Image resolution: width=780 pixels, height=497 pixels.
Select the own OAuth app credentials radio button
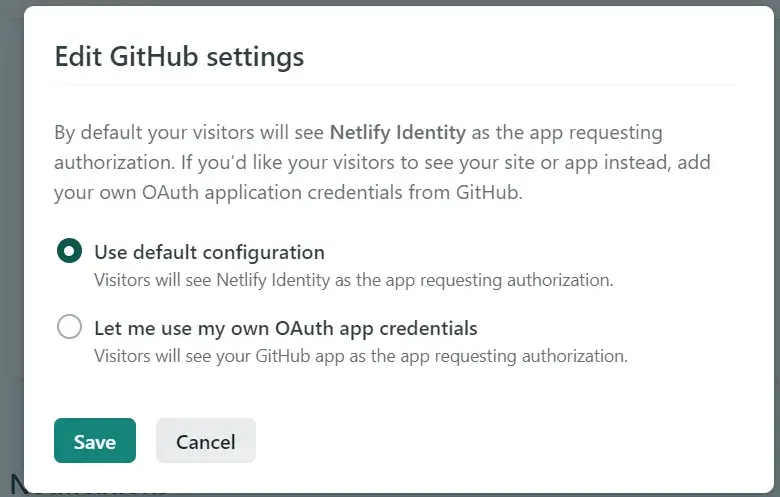coord(69,327)
